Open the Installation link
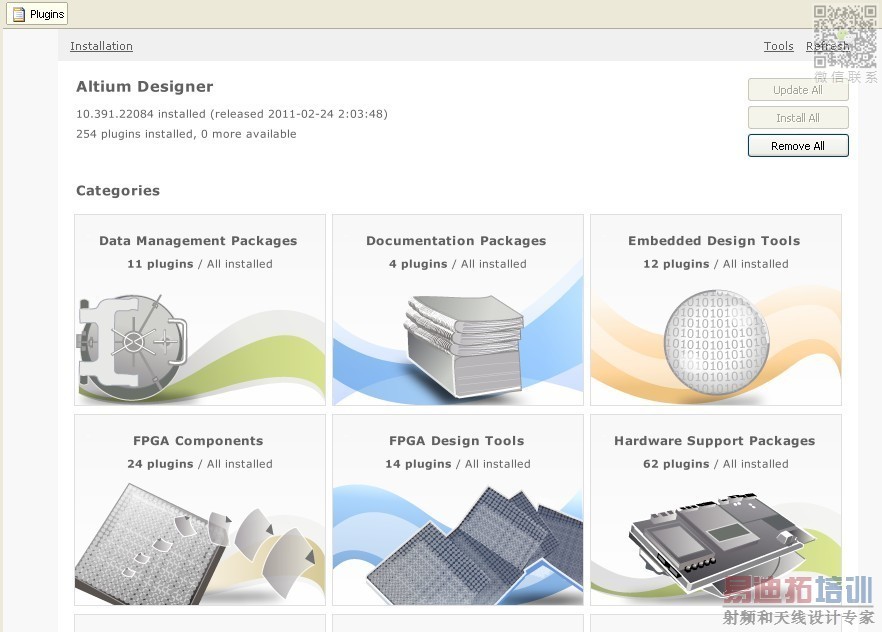882x632 pixels. pos(101,46)
